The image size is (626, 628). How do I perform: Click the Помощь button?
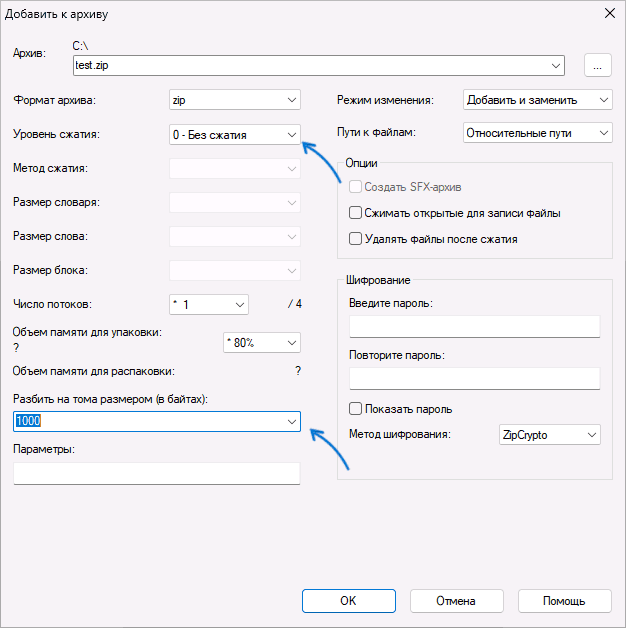click(x=565, y=601)
